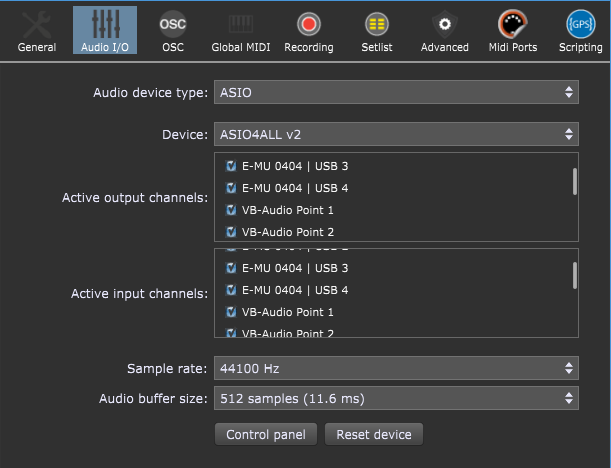Open the Recording red dot icon
This screenshot has height=468, width=611.
[309, 24]
